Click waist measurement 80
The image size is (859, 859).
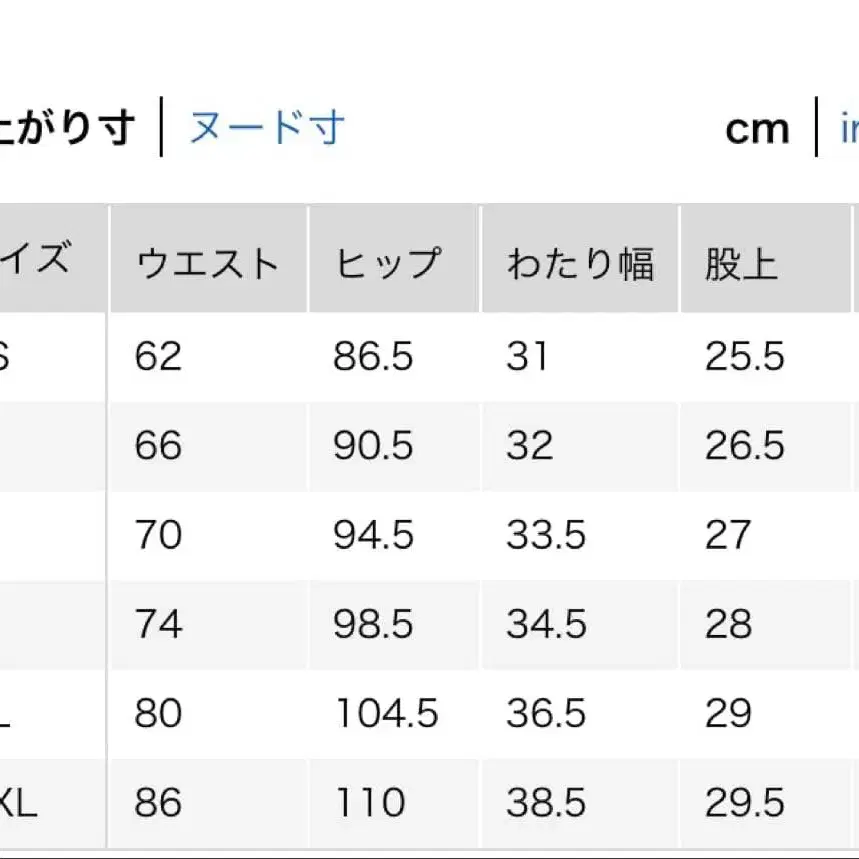click(157, 714)
